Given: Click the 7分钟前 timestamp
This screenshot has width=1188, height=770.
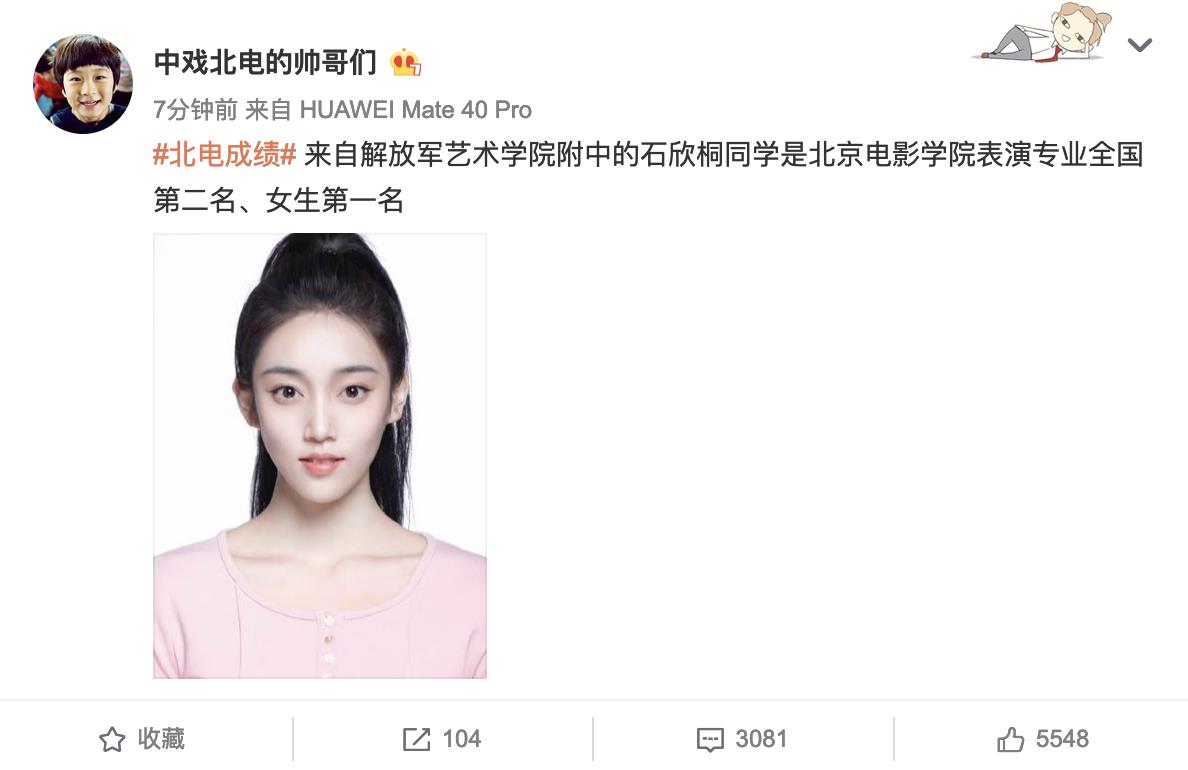Looking at the screenshot, I should point(195,110).
